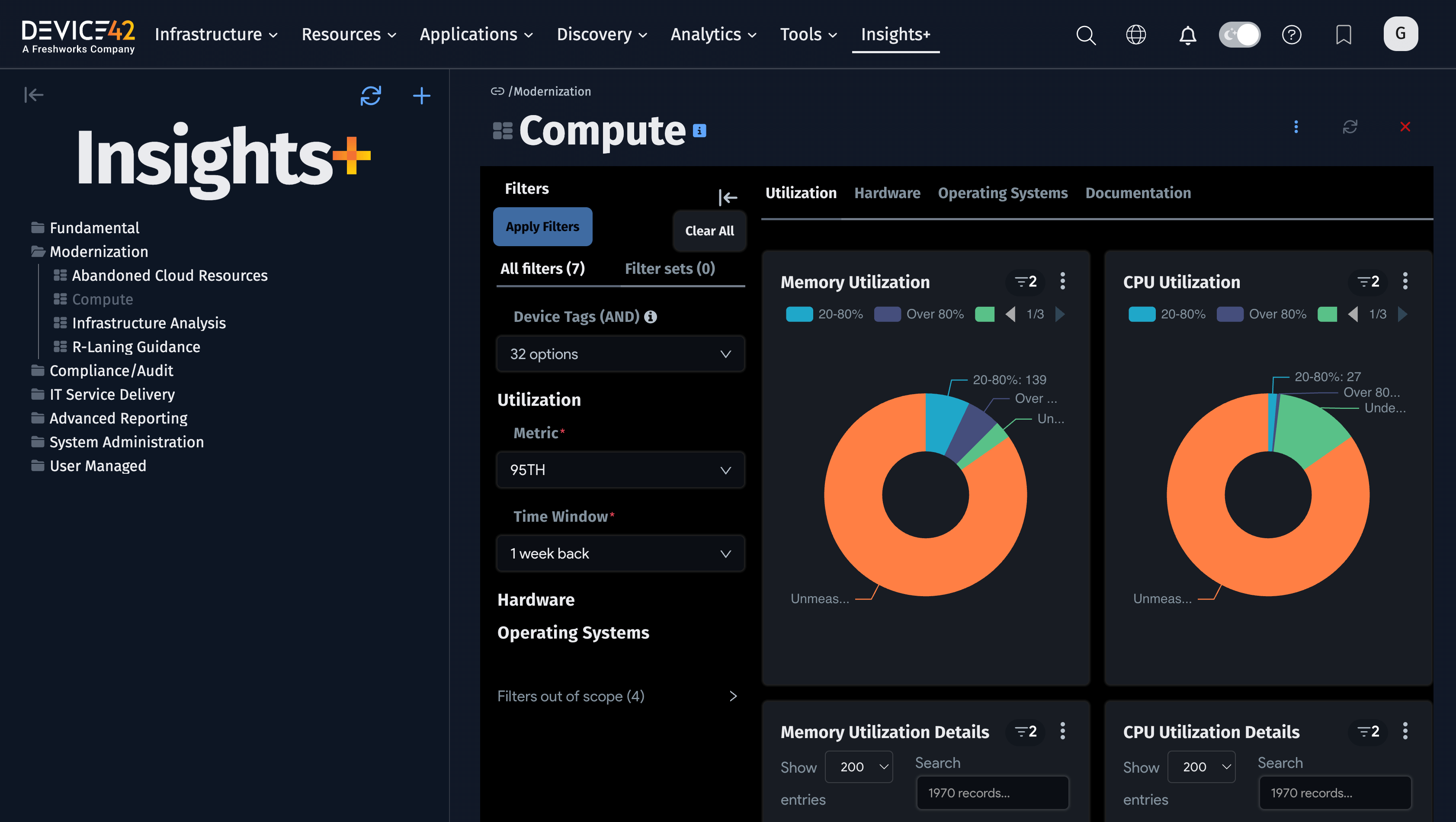
Task: Open the notifications bell
Action: click(1187, 35)
